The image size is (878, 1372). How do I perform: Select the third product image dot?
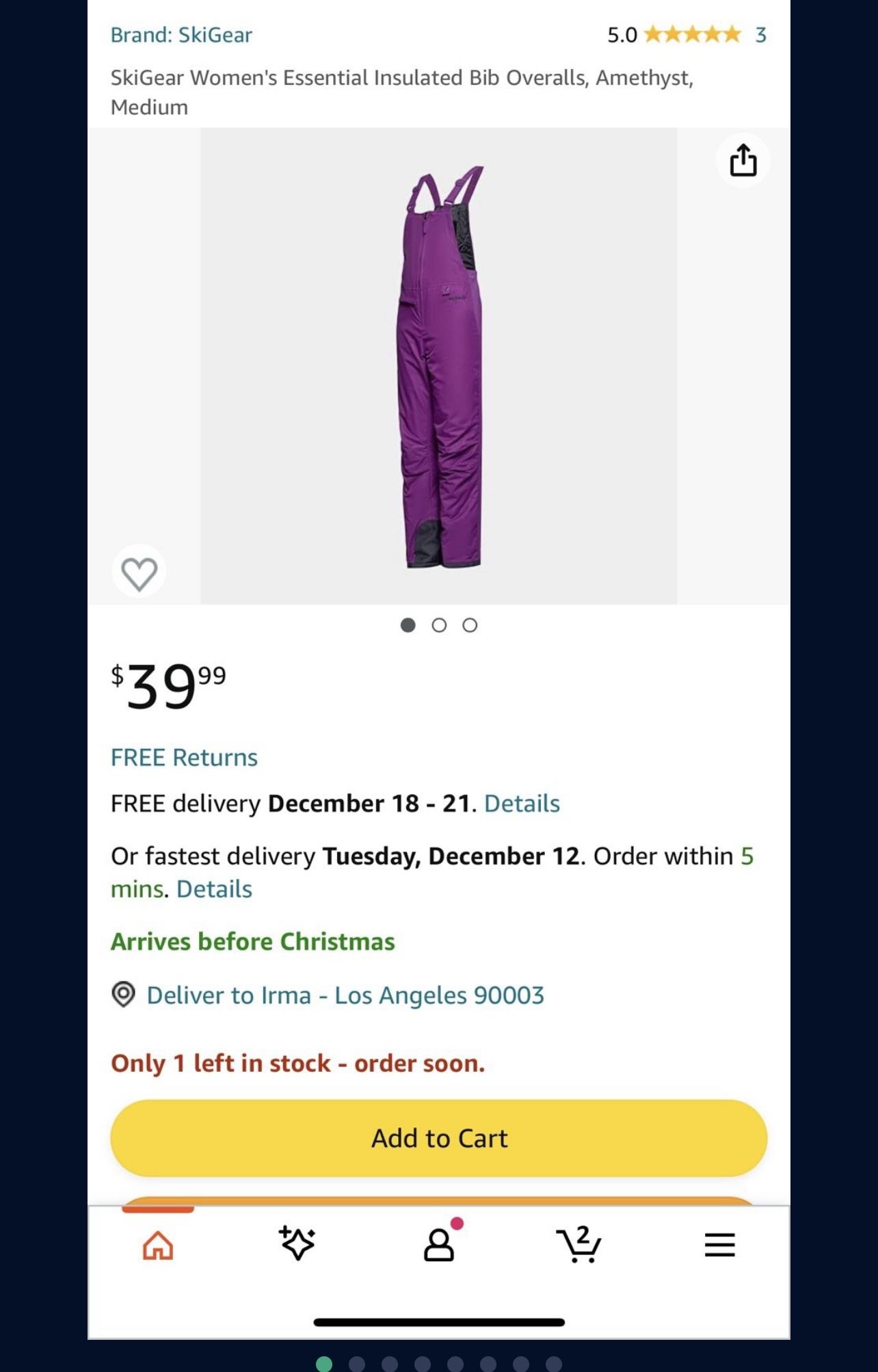[x=470, y=625]
